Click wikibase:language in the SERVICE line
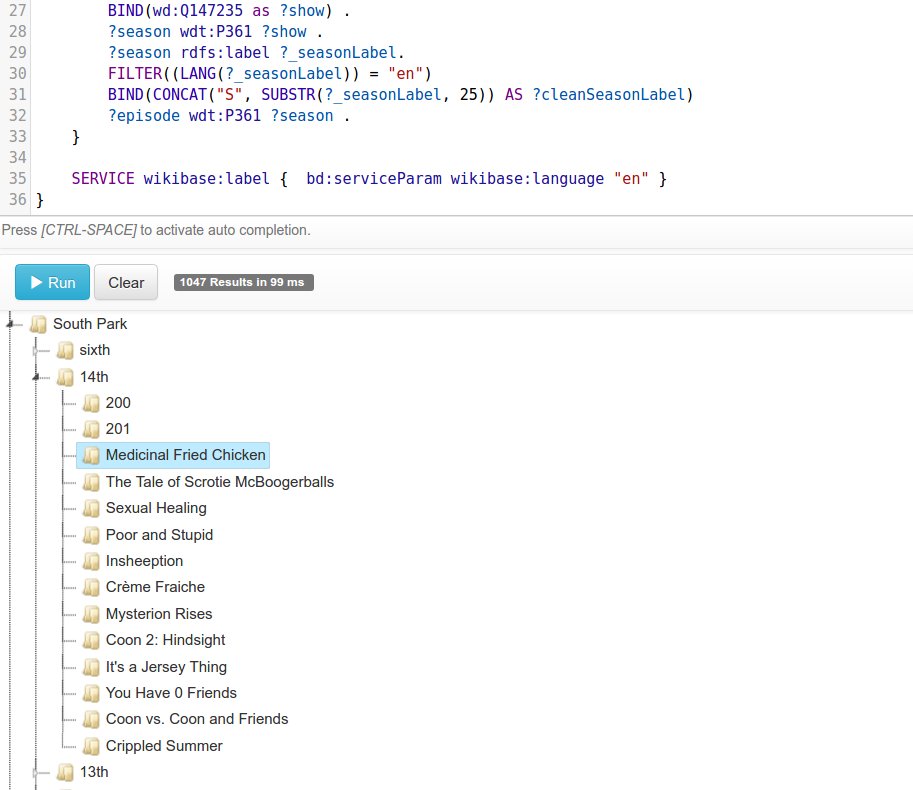The width and height of the screenshot is (913, 790). [528, 178]
